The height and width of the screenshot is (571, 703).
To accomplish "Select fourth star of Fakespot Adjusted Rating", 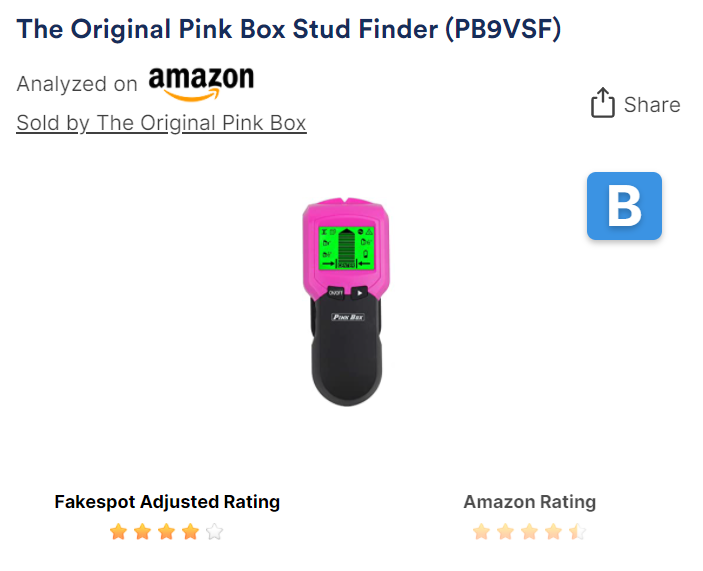I will coord(191,532).
